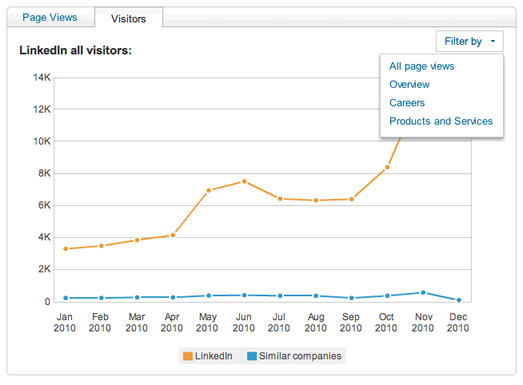Click the orange LinkedIn legend swatch
This screenshot has height=385, width=523.
tap(188, 356)
